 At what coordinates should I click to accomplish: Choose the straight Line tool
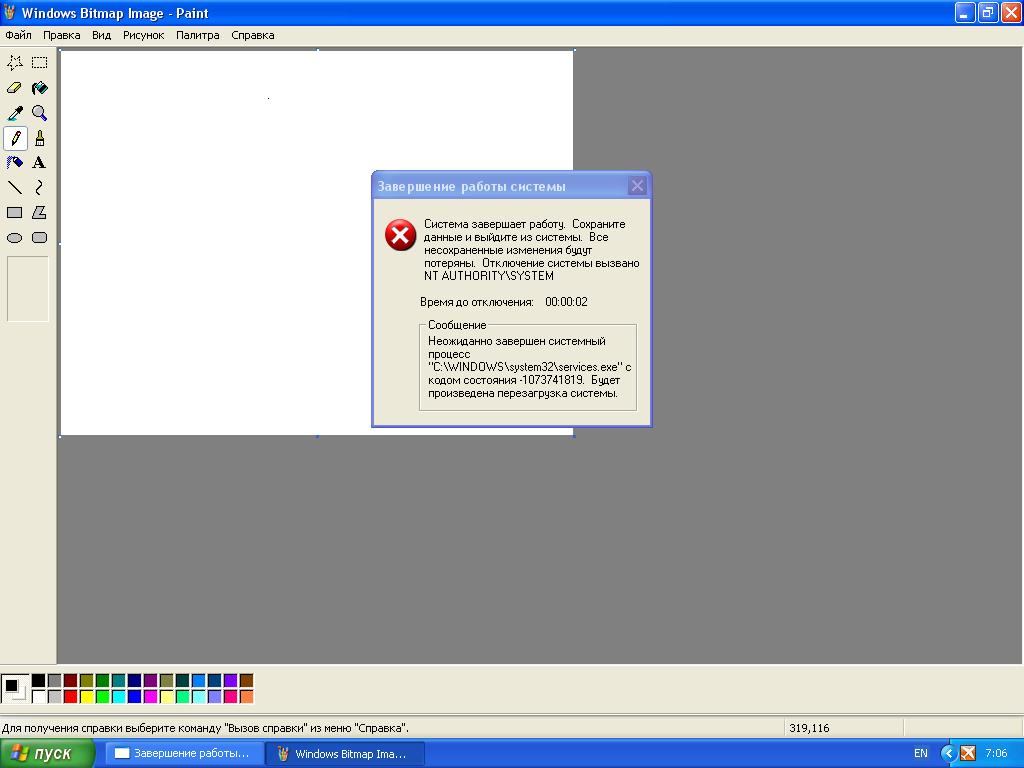[14, 188]
